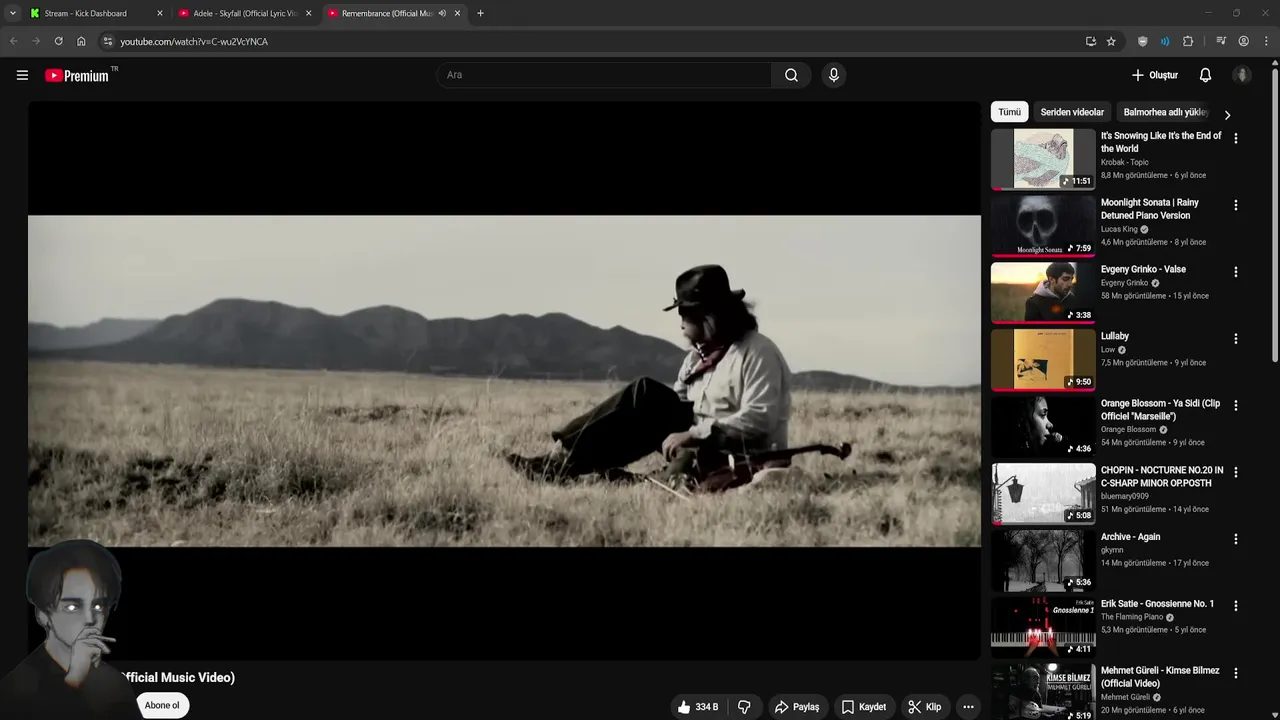Viewport: 1280px width, 720px height.
Task: Reload the page
Action: pos(58,41)
